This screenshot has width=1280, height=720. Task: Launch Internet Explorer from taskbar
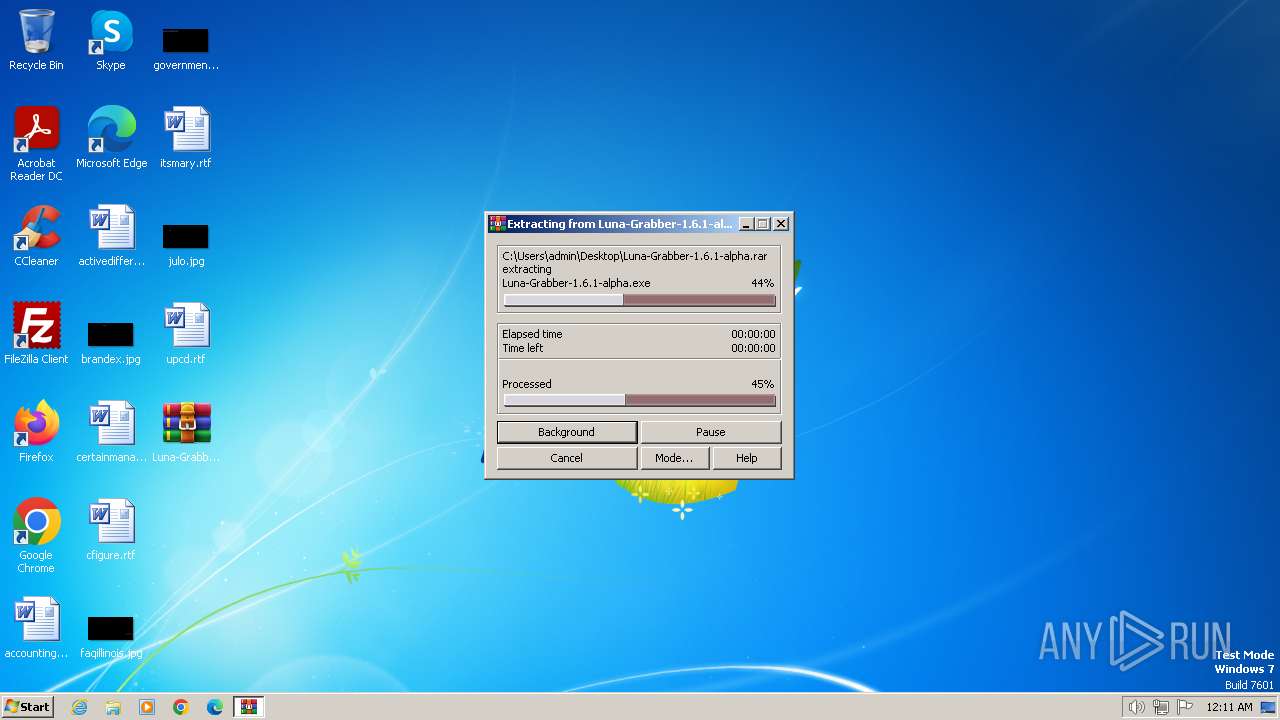pos(79,707)
